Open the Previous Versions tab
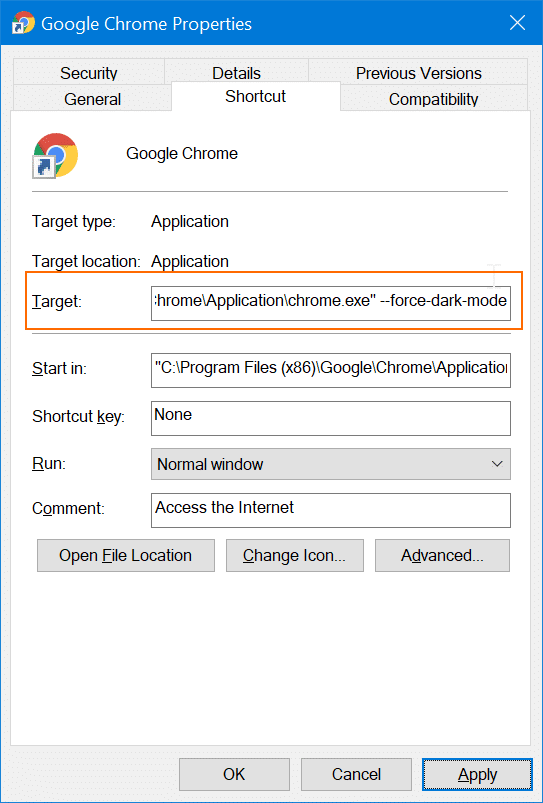543x803 pixels. tap(418, 72)
